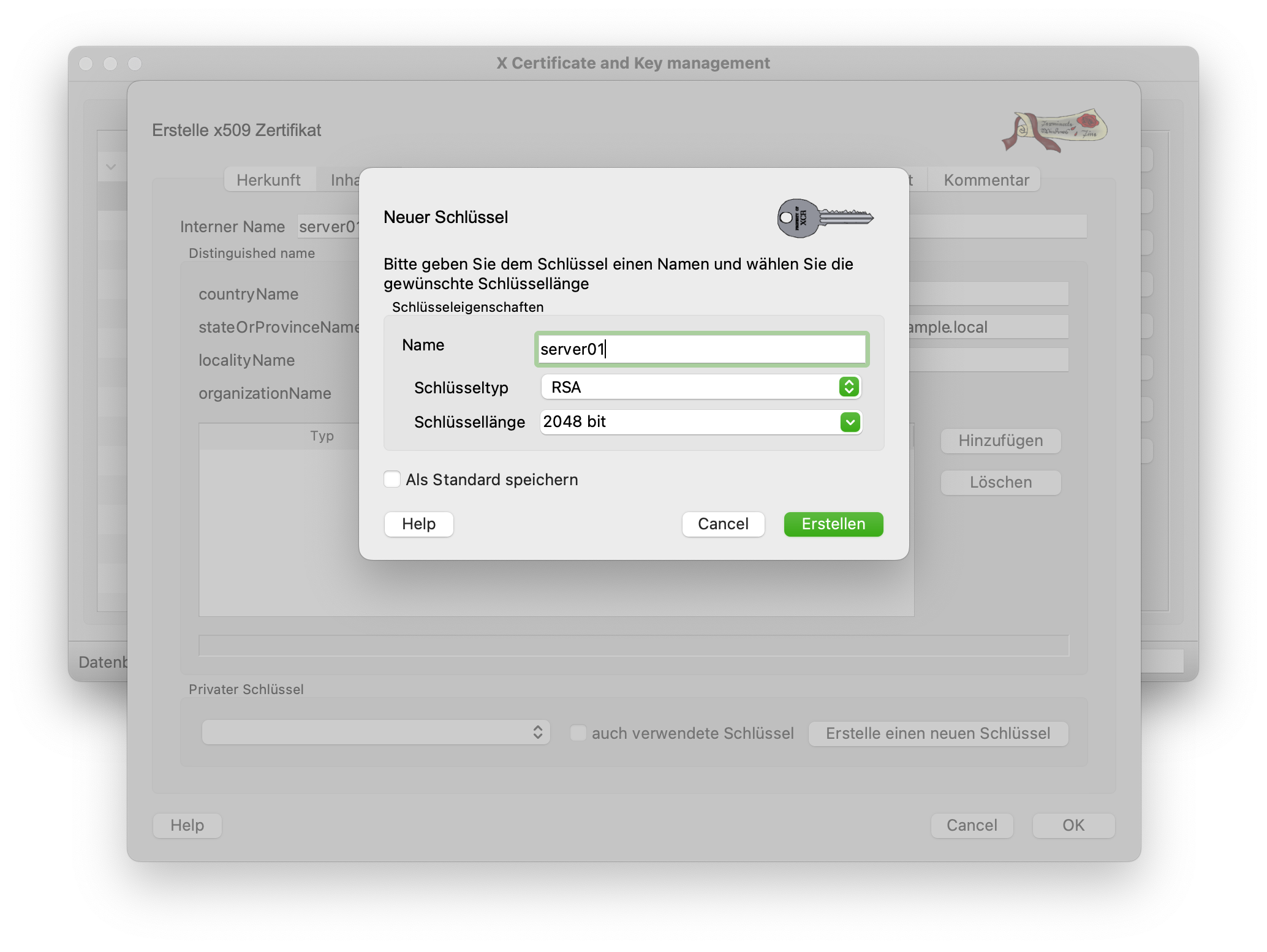The image size is (1267, 952).
Task: Click Erstelle einen neuen Schlüssel button
Action: 937,733
